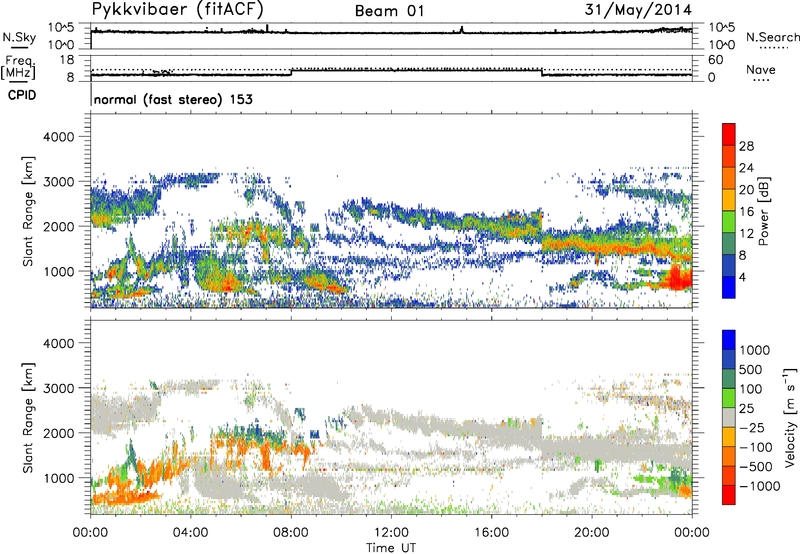Click the '28' tick on power colorbar
This screenshot has width=800, height=554.
746,146
